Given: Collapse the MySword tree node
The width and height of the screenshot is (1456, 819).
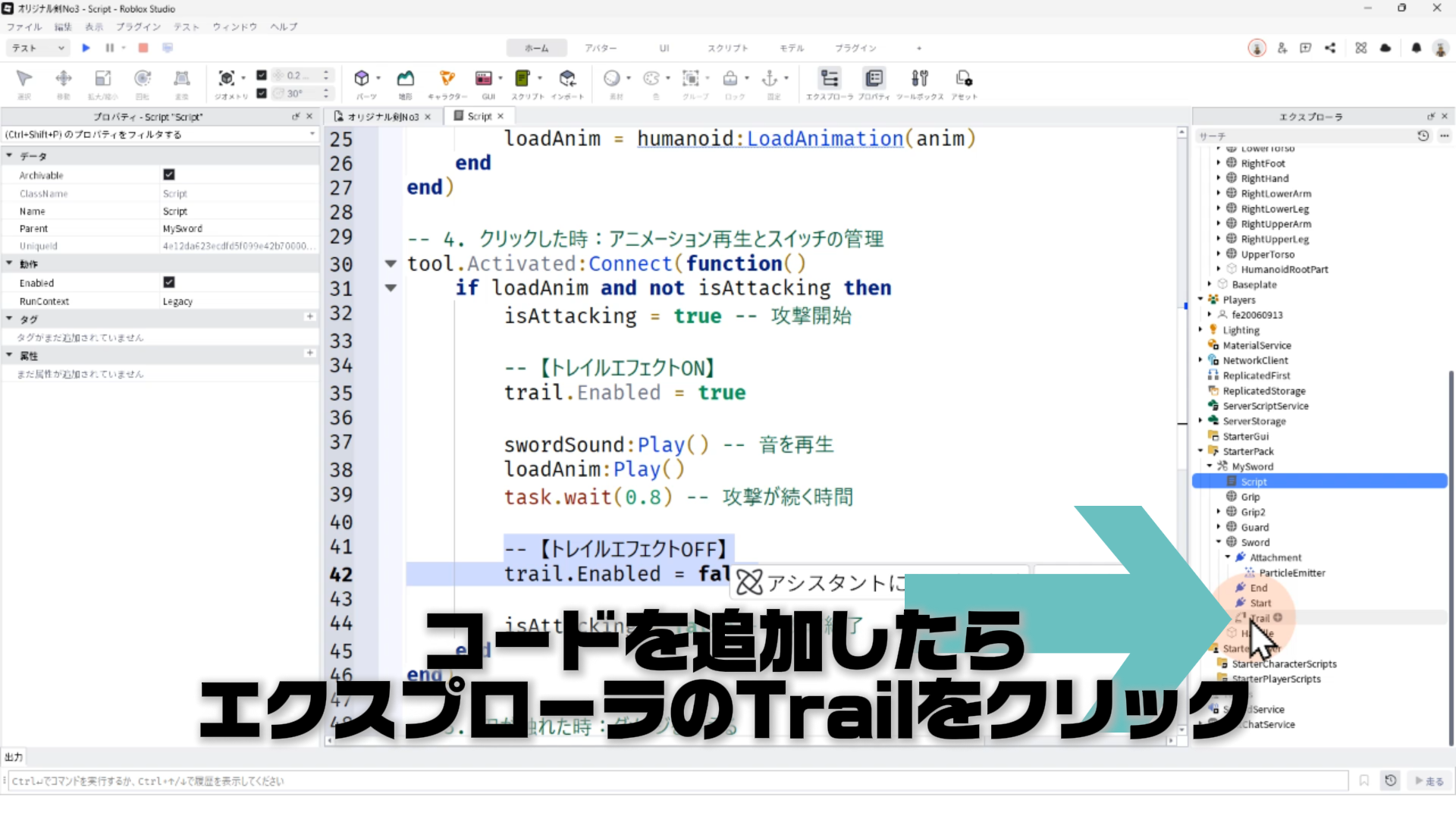Looking at the screenshot, I should (x=1210, y=466).
